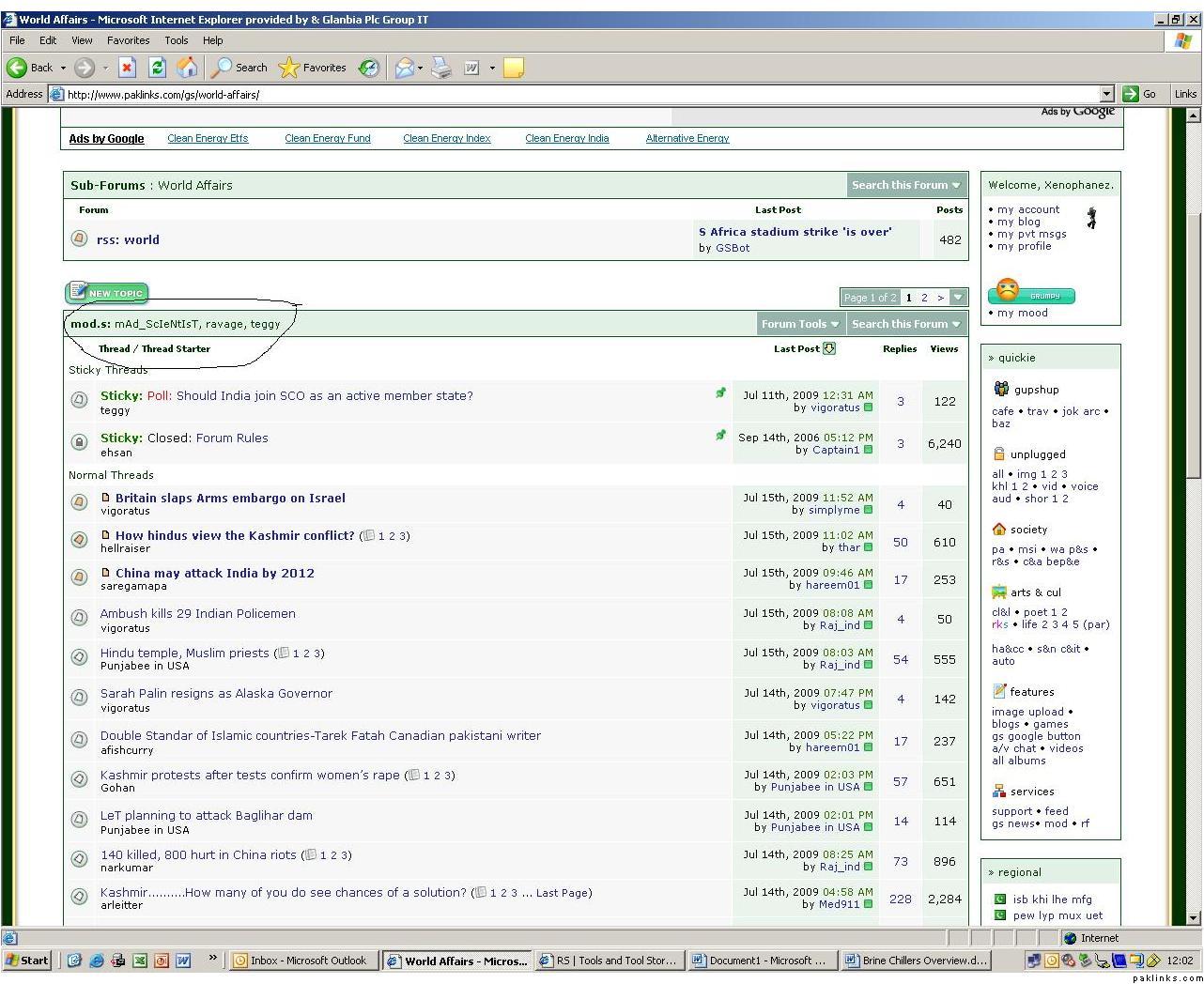Screen dimensions: 1204x984
Task: Expand the Back button history arrow
Action: click(63, 68)
